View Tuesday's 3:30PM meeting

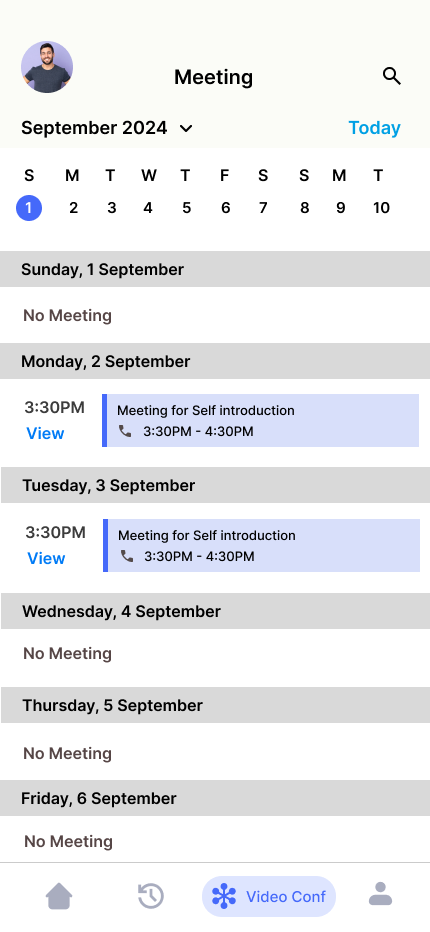[46, 558]
